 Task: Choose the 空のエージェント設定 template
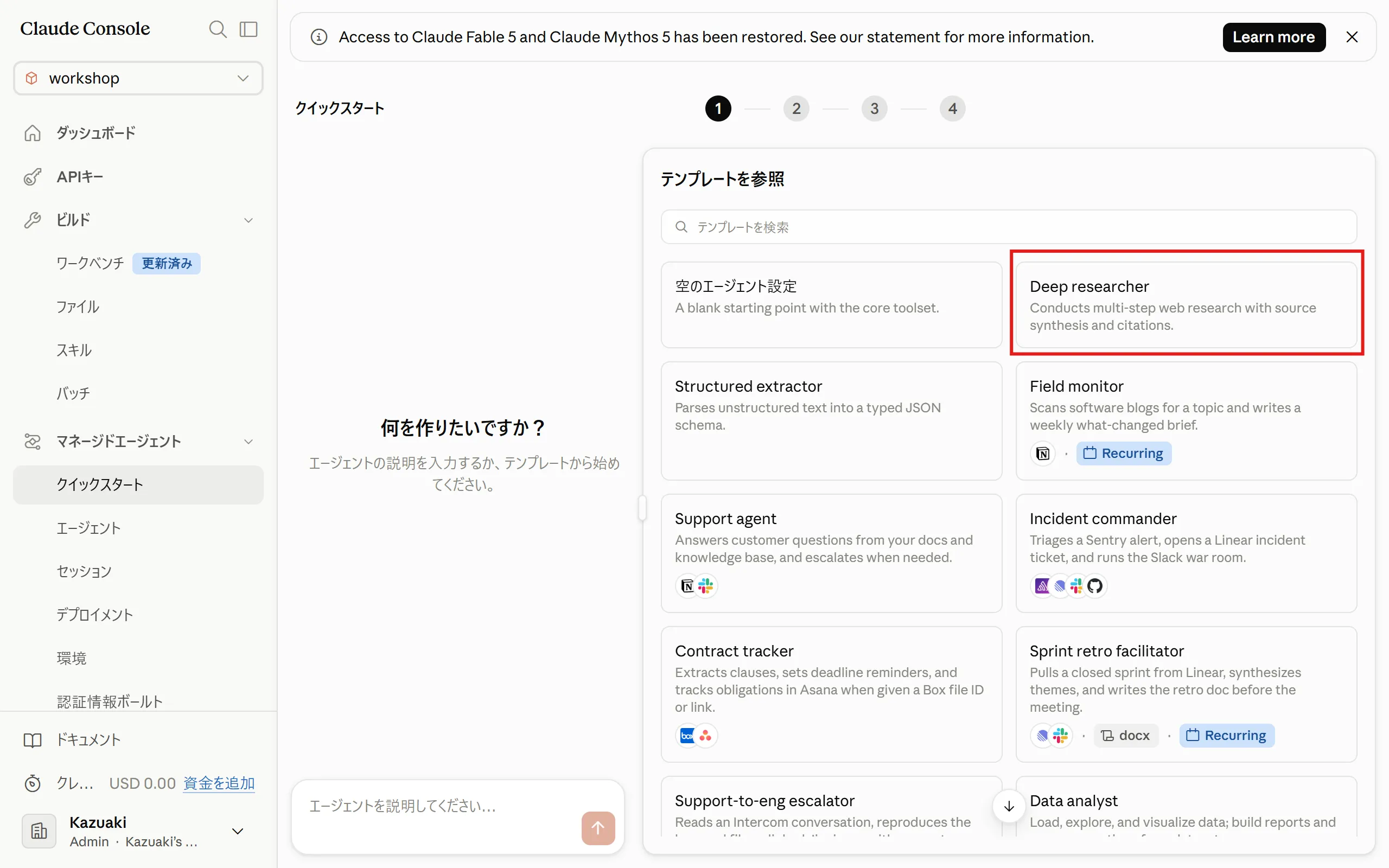tap(831, 305)
